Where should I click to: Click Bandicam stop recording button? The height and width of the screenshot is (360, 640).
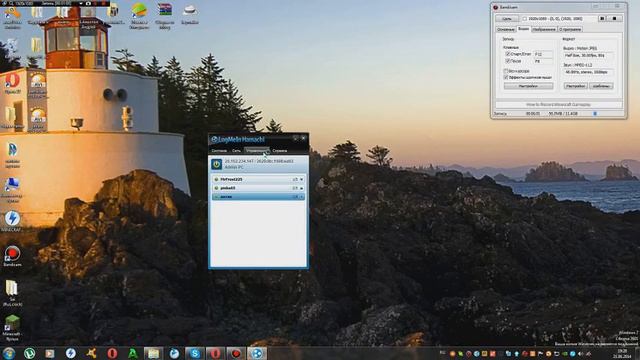(614, 18)
